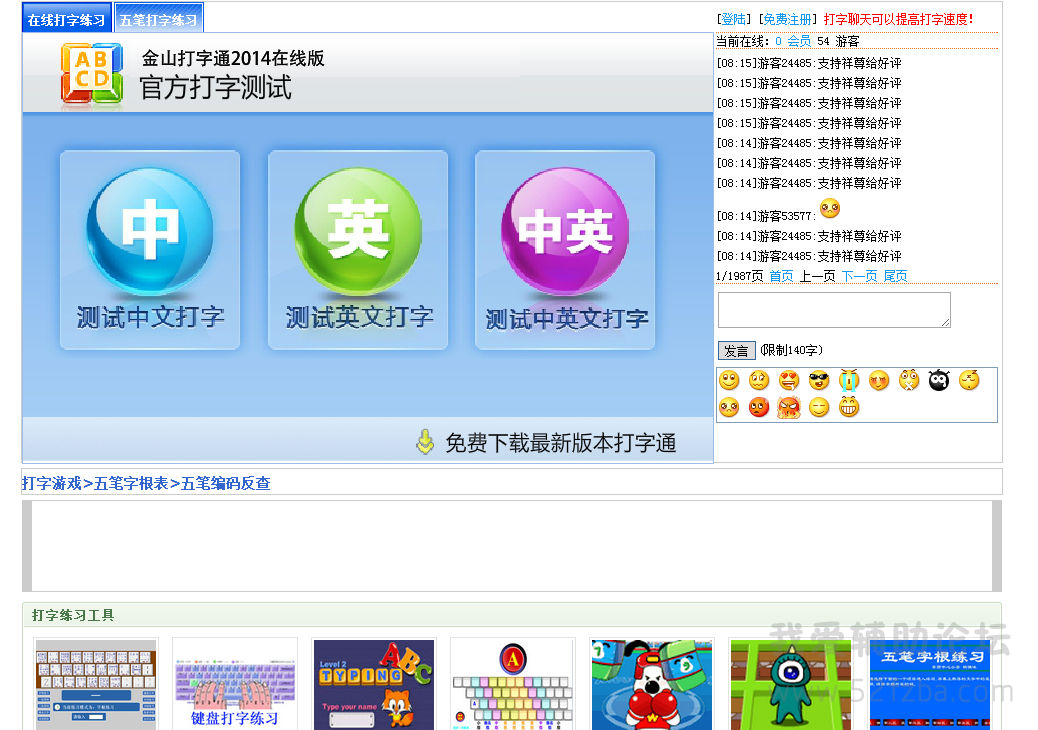The image size is (1038, 730).
Task: Insert the red embarrassed face emoji
Action: click(759, 407)
